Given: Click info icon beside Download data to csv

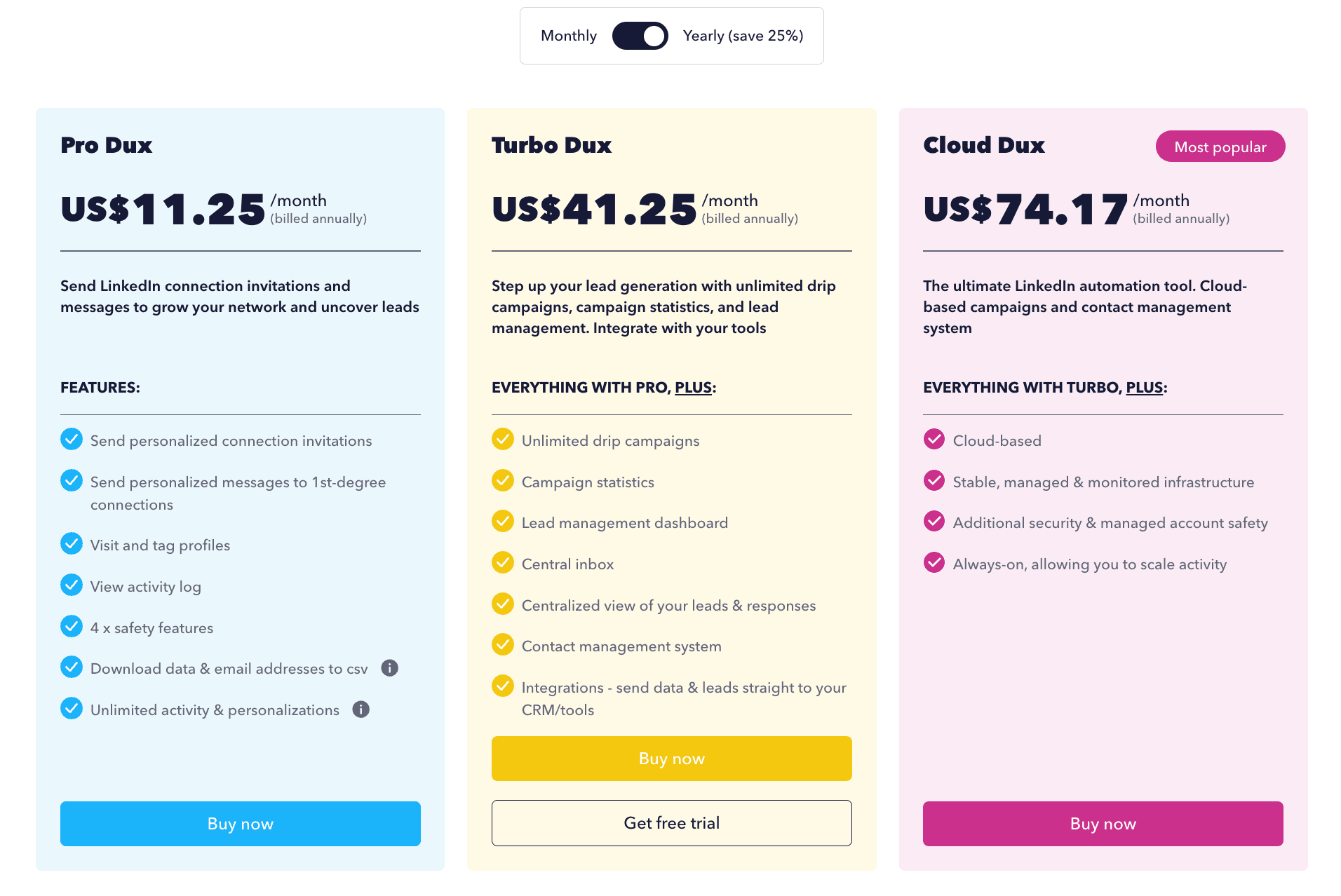Looking at the screenshot, I should pos(389,668).
